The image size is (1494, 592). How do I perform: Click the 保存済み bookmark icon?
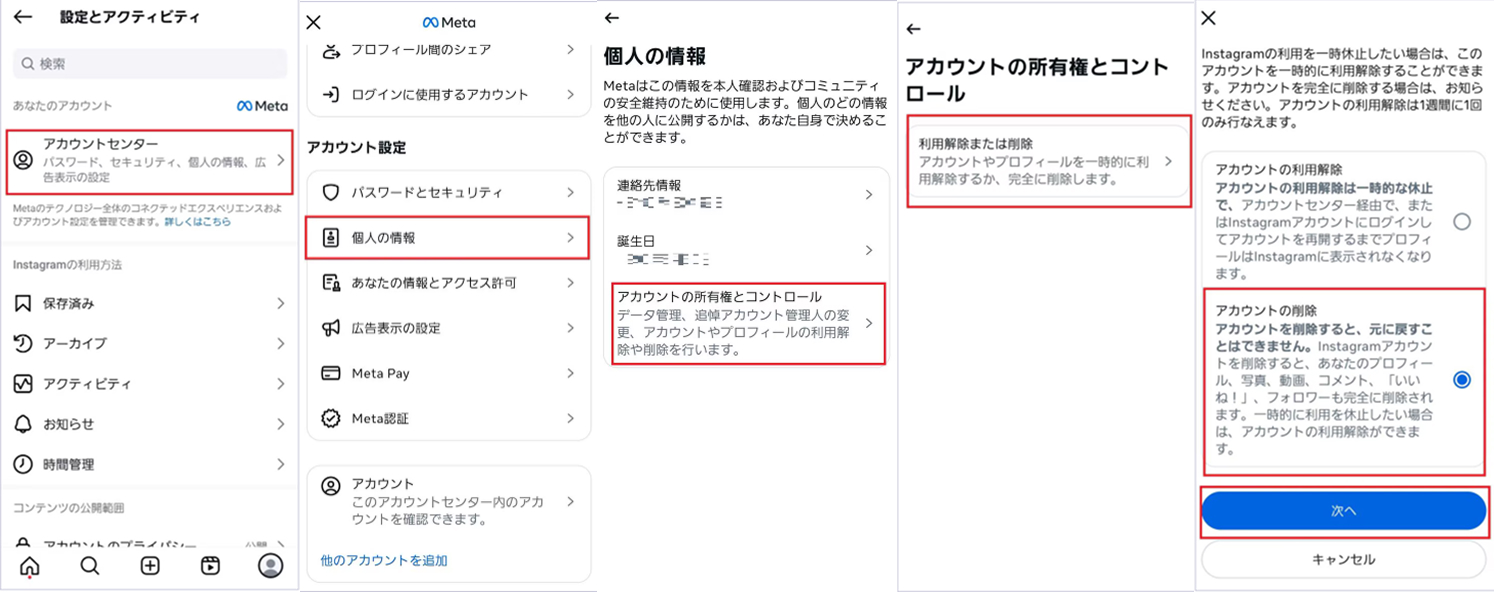[x=23, y=303]
